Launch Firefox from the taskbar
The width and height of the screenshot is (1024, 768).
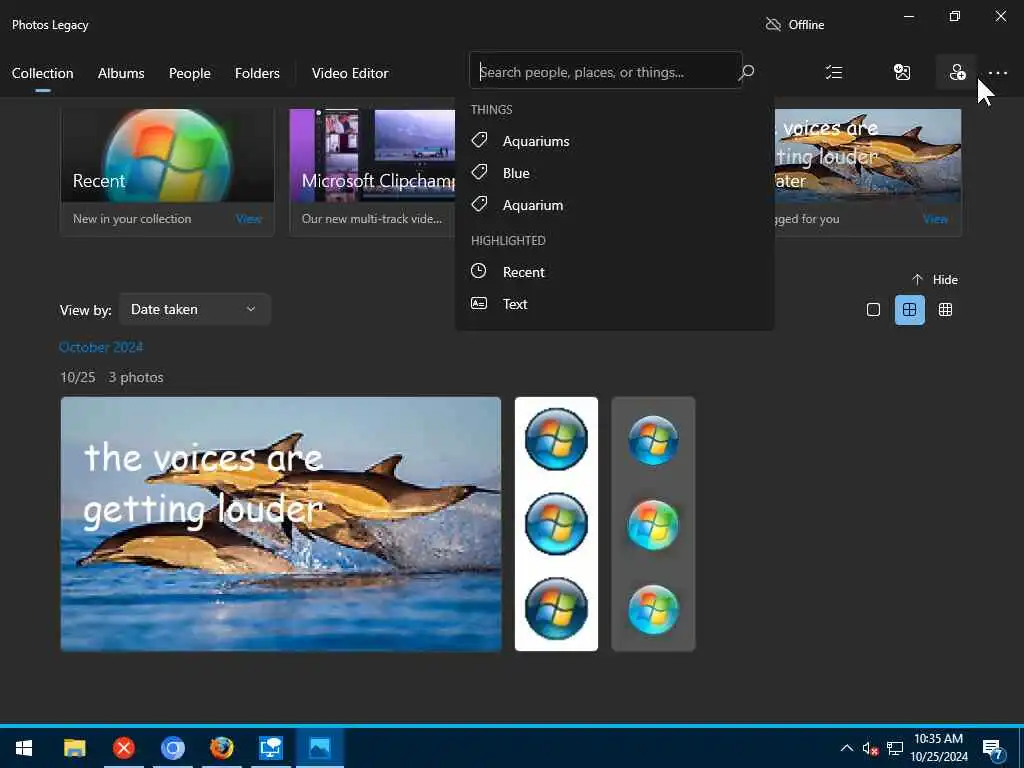221,748
